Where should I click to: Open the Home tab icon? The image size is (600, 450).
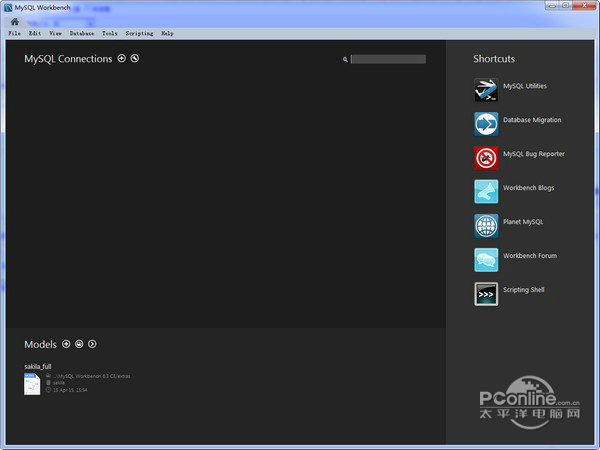(x=15, y=21)
